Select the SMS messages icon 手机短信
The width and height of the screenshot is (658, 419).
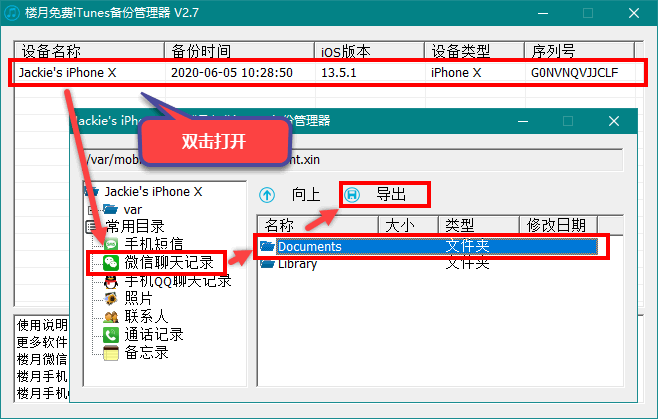(111, 244)
